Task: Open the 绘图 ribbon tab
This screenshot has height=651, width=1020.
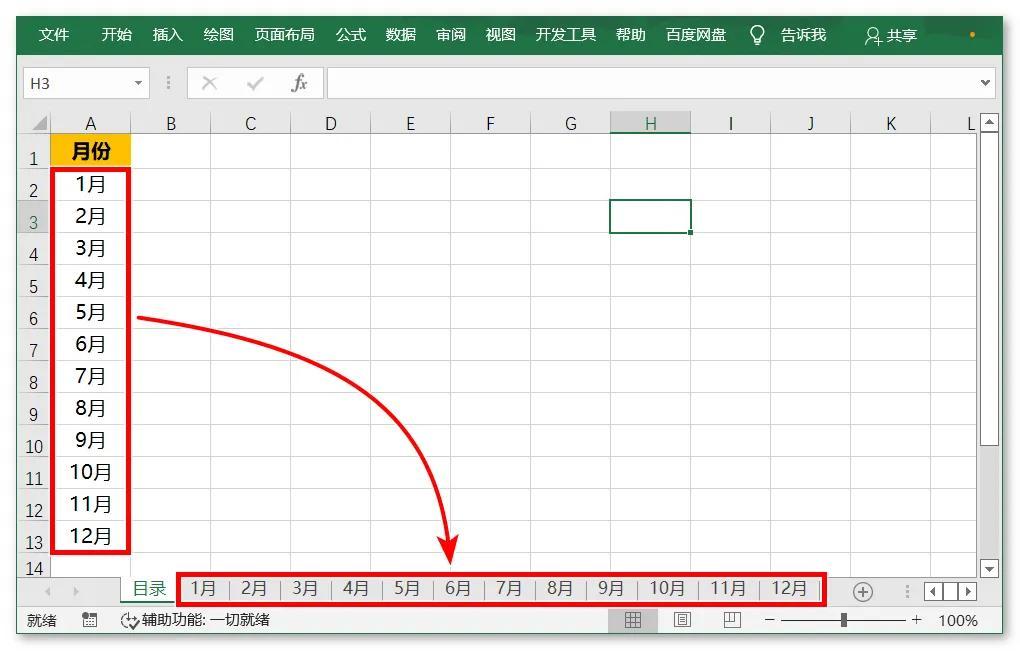Action: (218, 35)
